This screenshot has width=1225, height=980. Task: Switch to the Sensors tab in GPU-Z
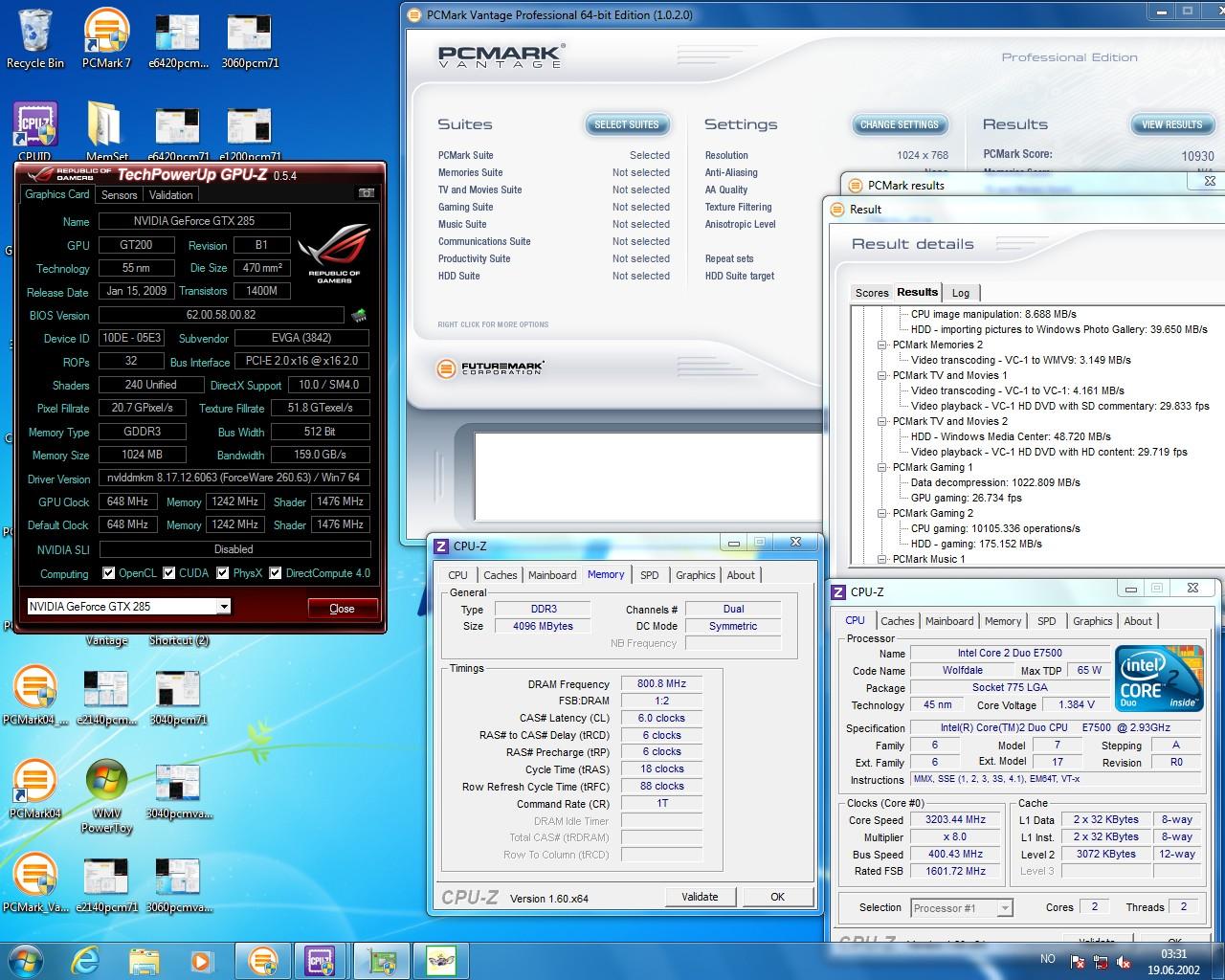pyautogui.click(x=120, y=194)
